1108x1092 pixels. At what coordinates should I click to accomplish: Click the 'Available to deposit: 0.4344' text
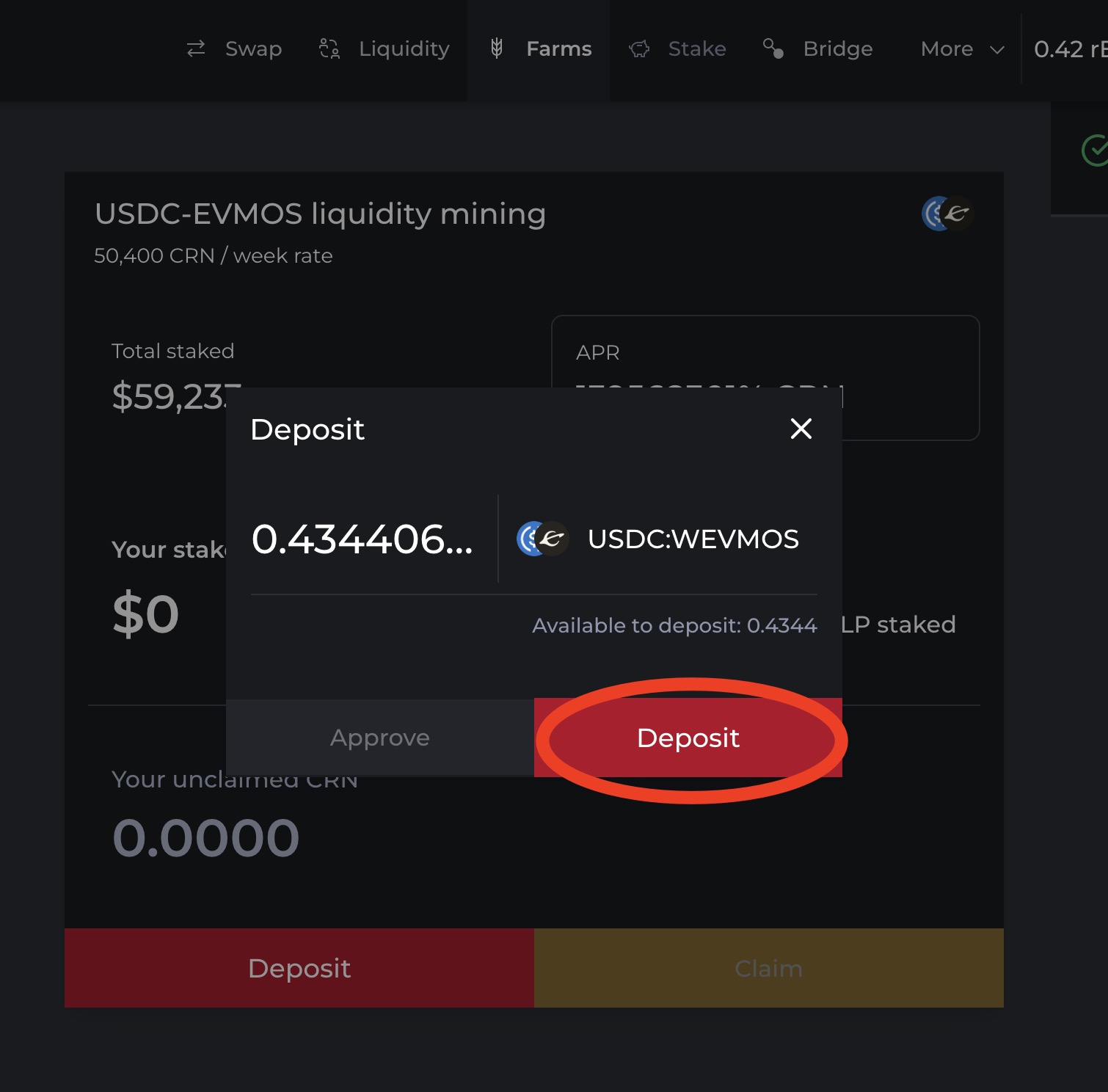click(674, 625)
